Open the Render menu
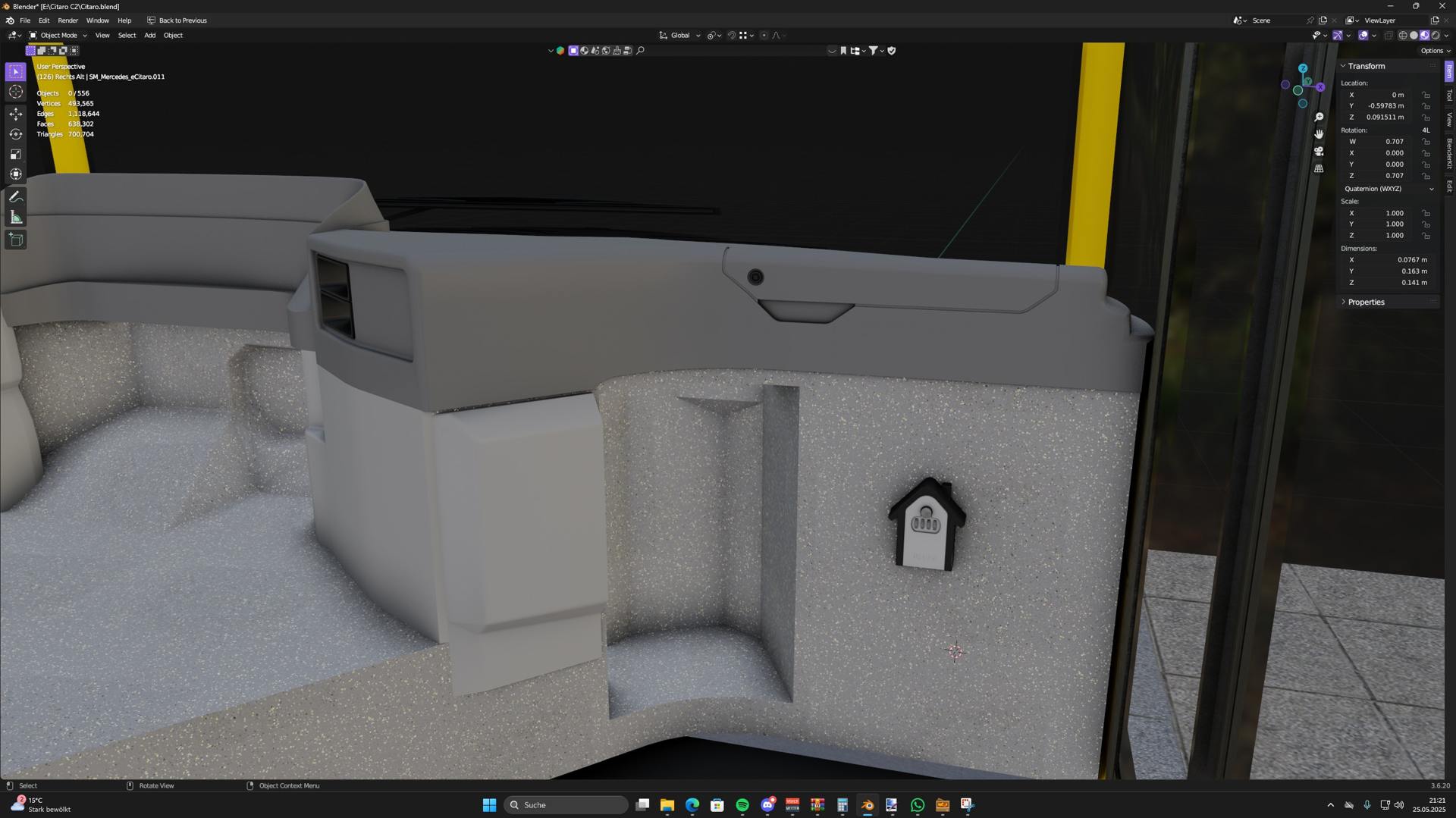The width and height of the screenshot is (1456, 818). [x=67, y=20]
